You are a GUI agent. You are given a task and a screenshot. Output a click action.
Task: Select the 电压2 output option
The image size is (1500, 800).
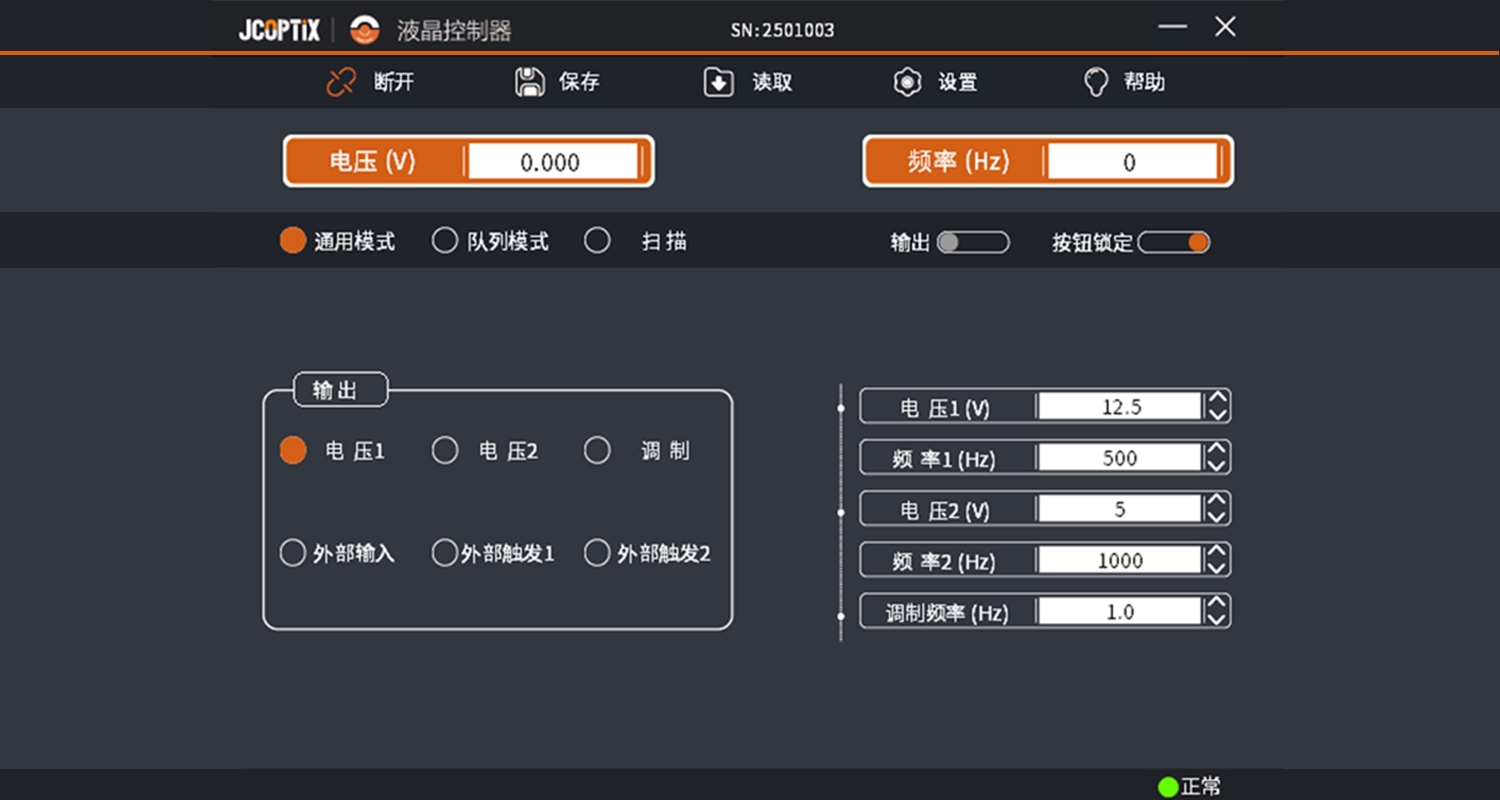coord(445,451)
